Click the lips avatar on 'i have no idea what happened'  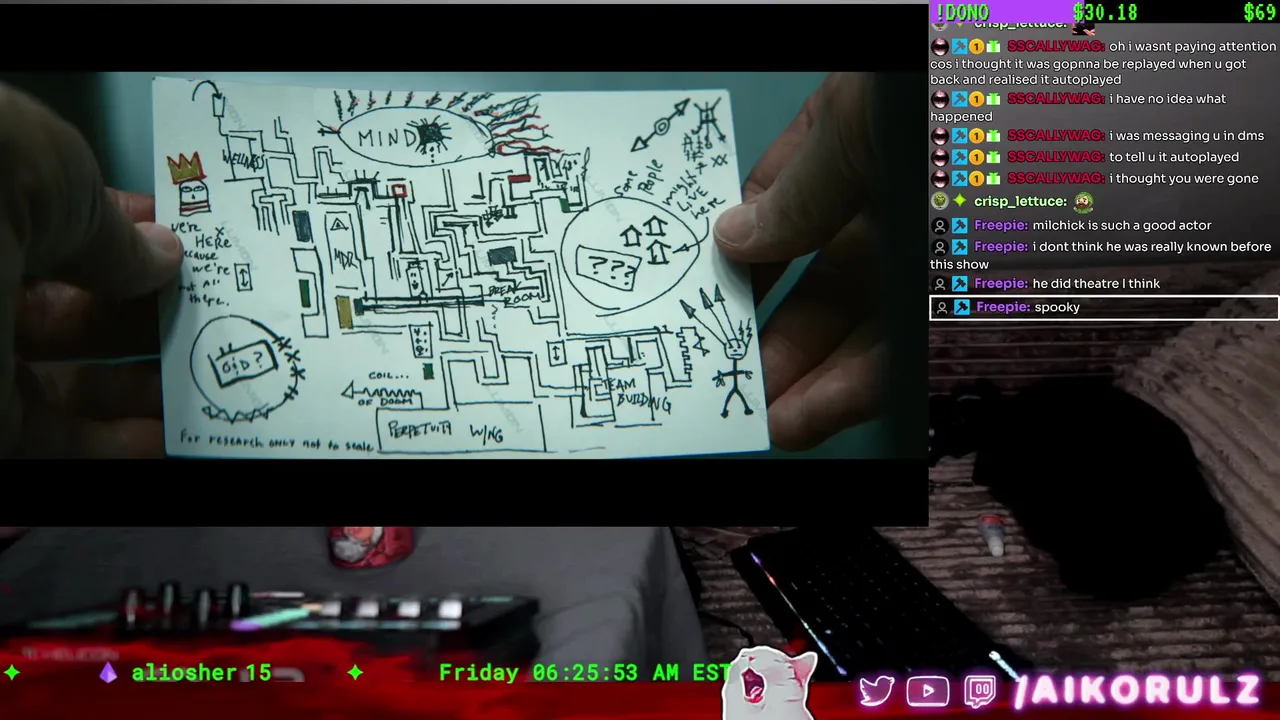939,99
